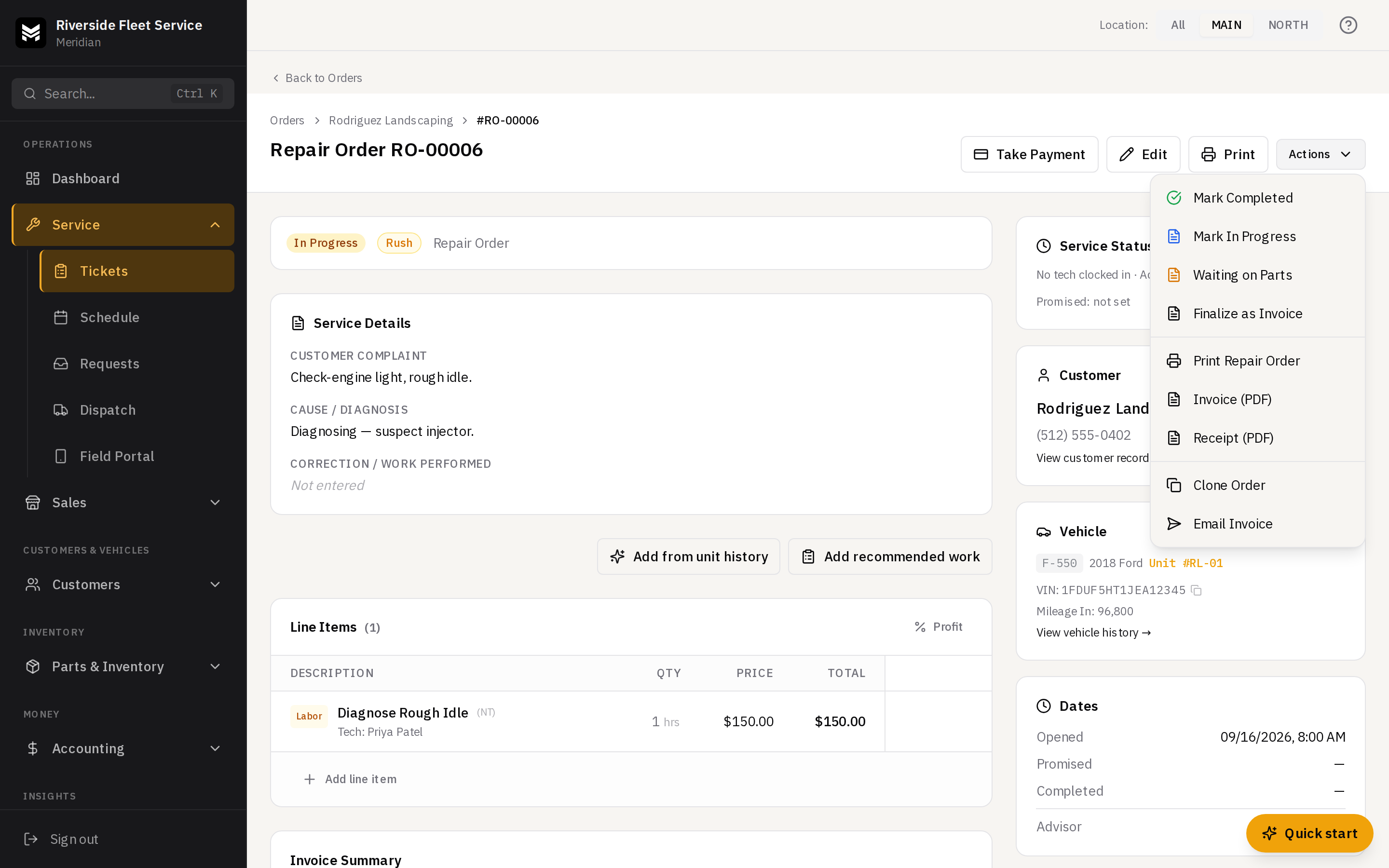Open the Requests inbox
The width and height of the screenshot is (1389, 868).
pos(136,364)
